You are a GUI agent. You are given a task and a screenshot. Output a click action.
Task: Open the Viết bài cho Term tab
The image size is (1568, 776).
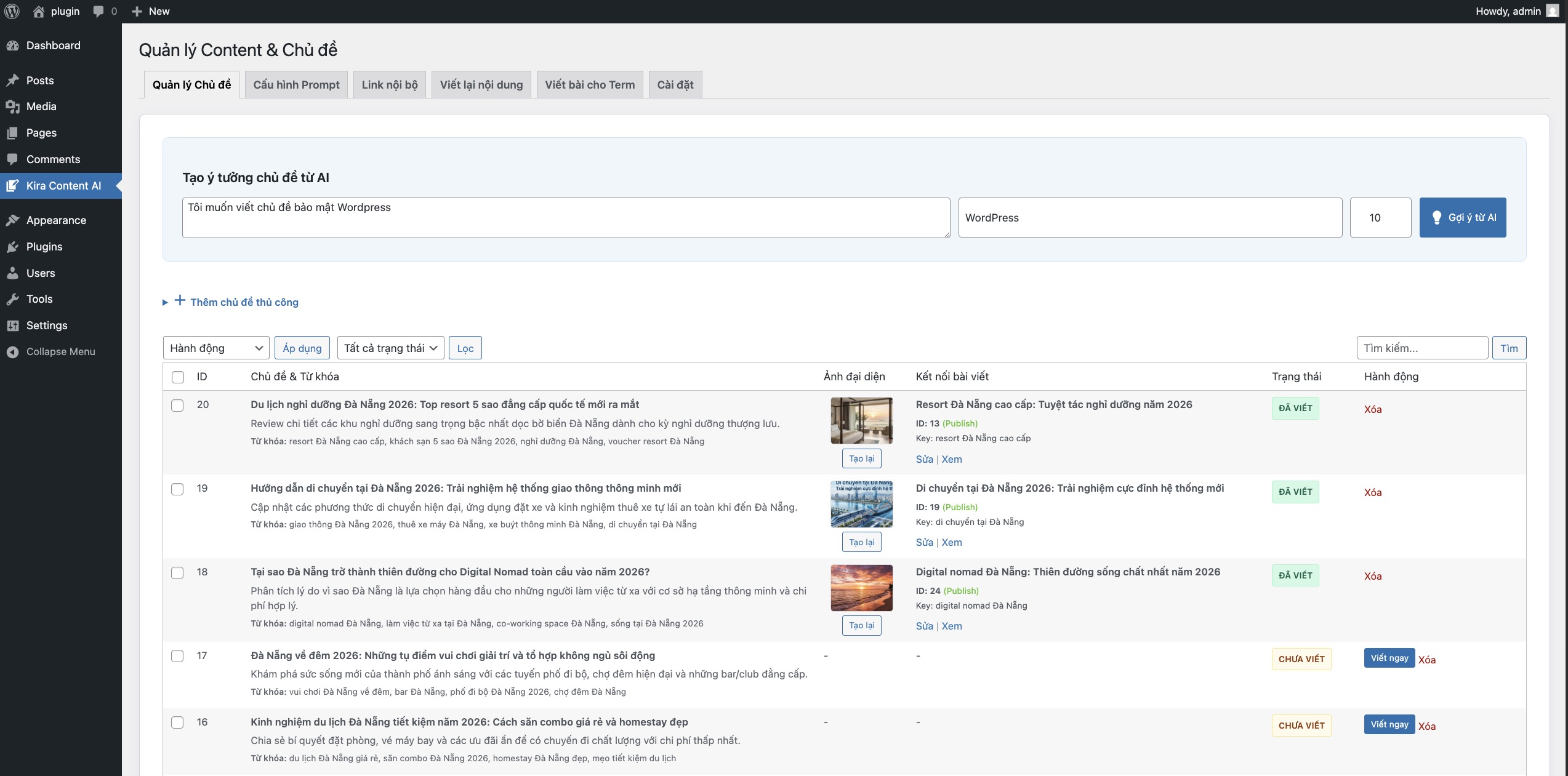pyautogui.click(x=590, y=85)
